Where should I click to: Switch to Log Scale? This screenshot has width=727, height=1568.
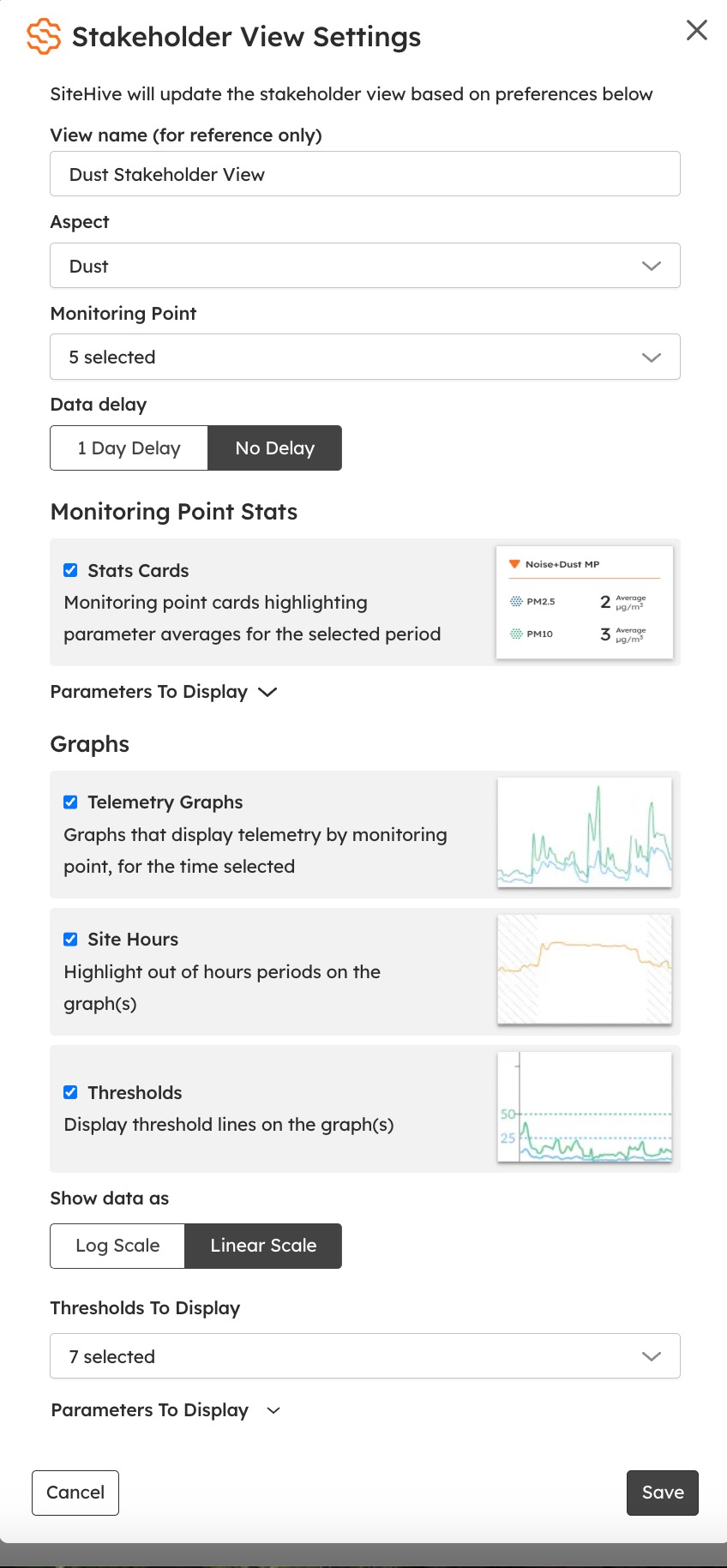[x=117, y=1246]
